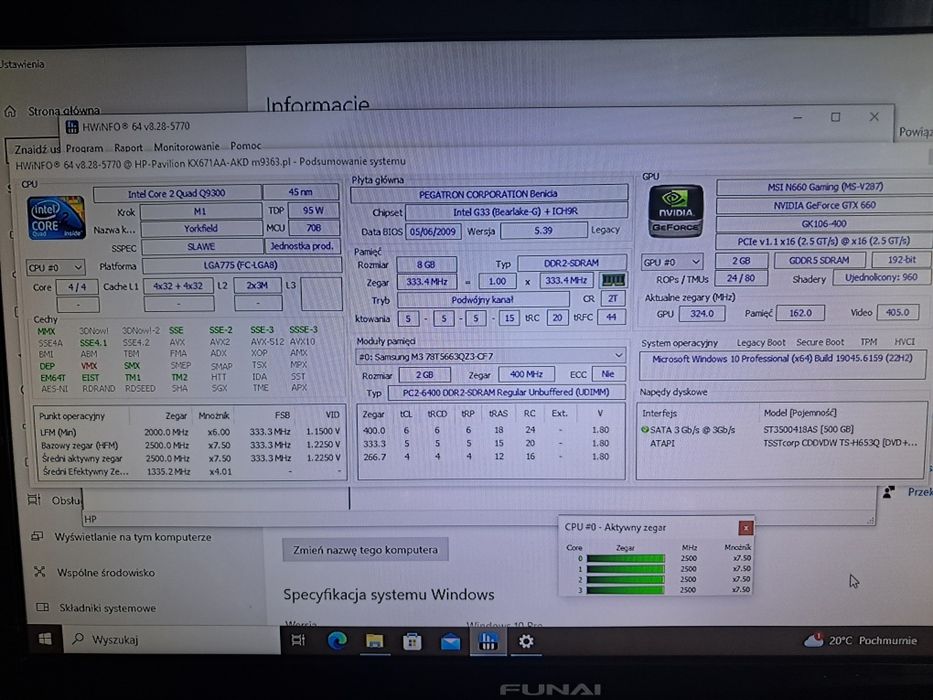Click the LGA775 platform field
933x700 pixels.
[240, 265]
